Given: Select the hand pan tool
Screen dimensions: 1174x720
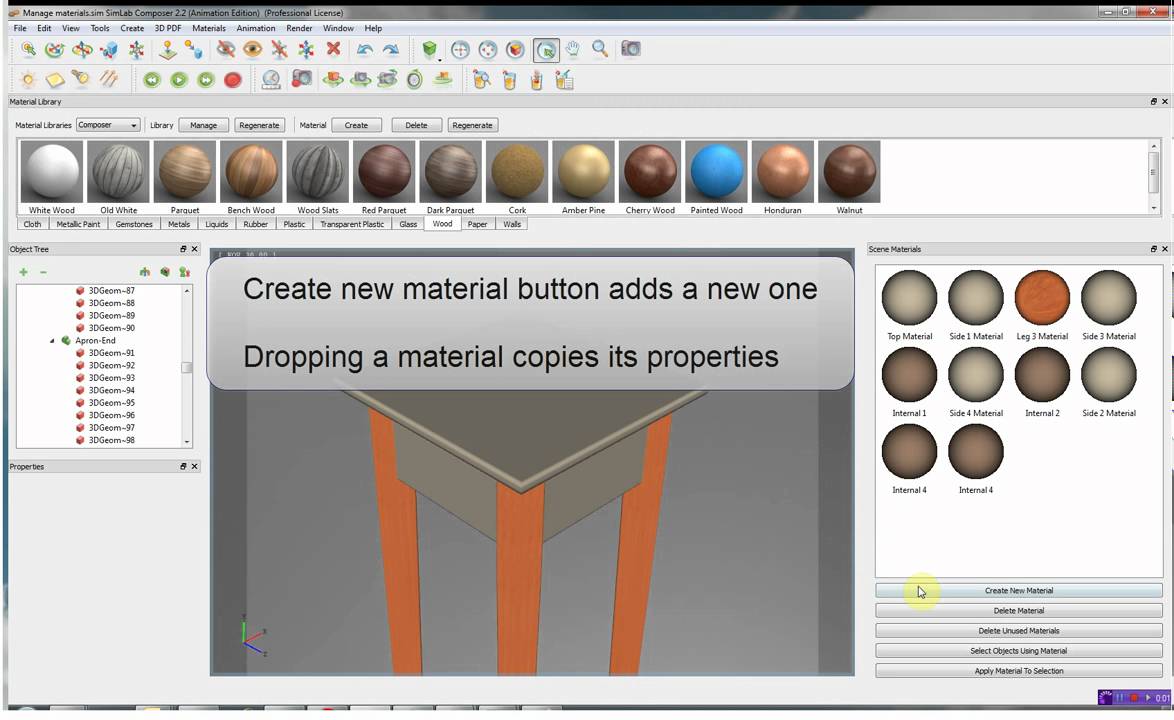Looking at the screenshot, I should click(x=573, y=49).
